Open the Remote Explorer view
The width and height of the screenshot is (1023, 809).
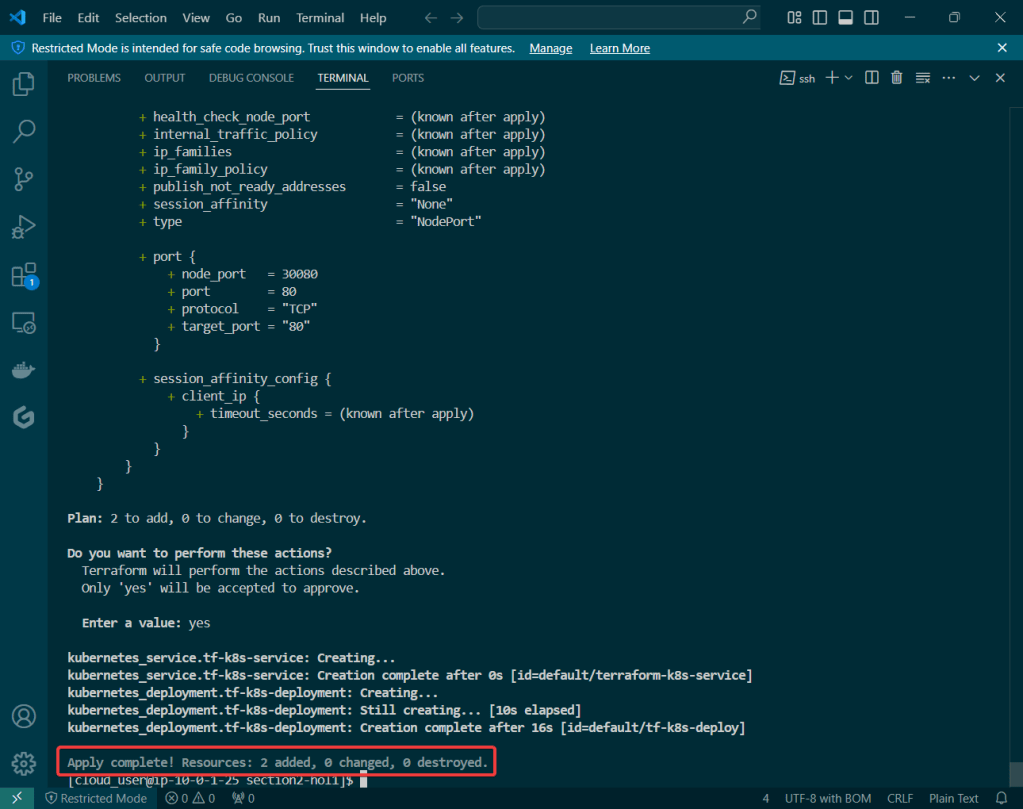tap(23, 323)
